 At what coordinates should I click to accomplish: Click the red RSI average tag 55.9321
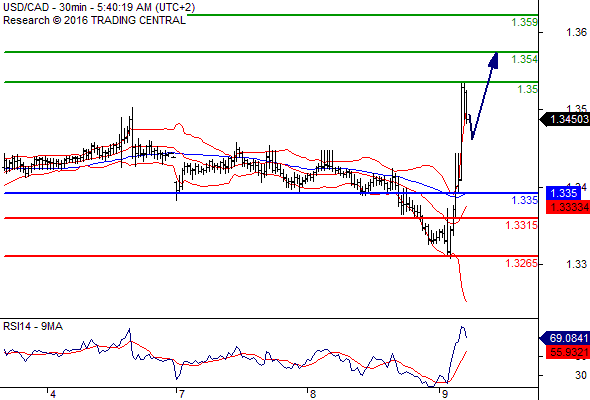pyautogui.click(x=568, y=352)
